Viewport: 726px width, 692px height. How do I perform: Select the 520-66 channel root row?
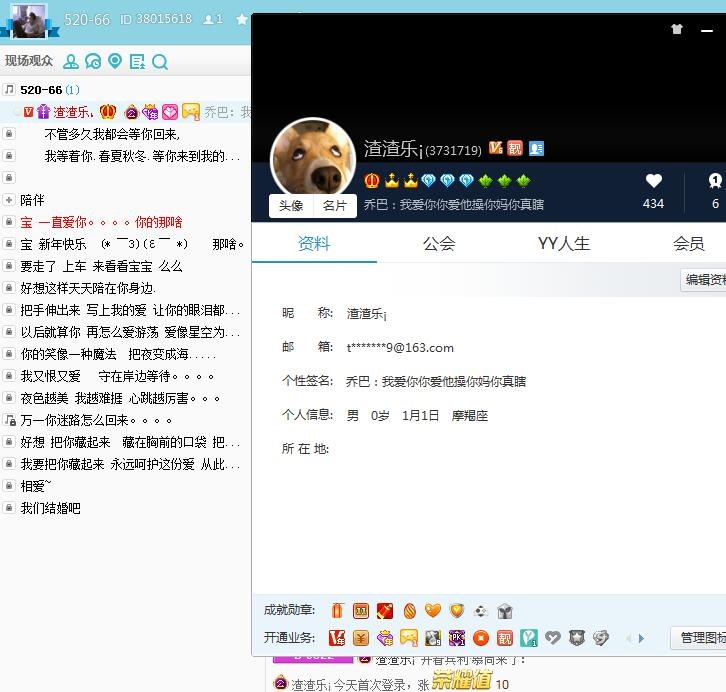[x=125, y=89]
